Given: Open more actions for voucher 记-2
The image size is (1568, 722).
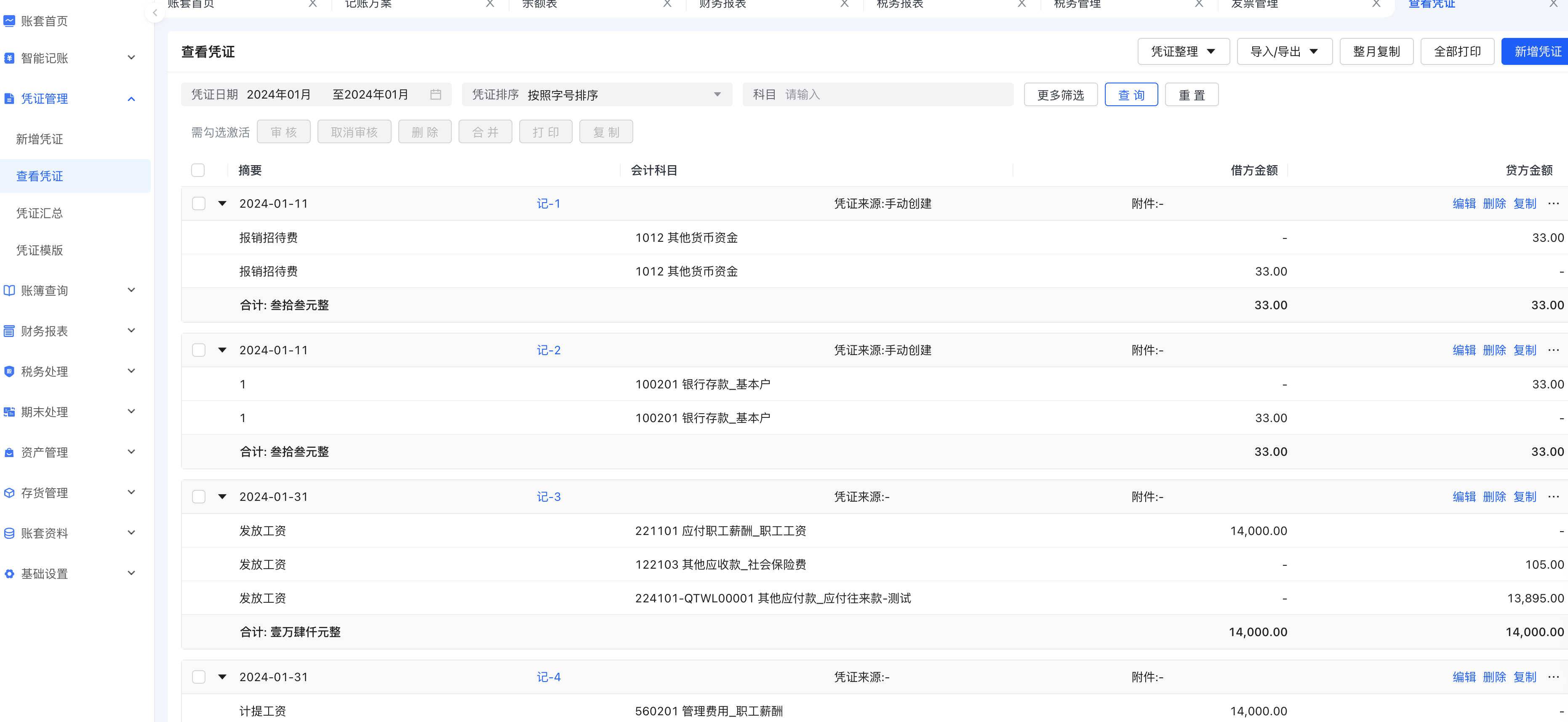Looking at the screenshot, I should coord(1553,350).
